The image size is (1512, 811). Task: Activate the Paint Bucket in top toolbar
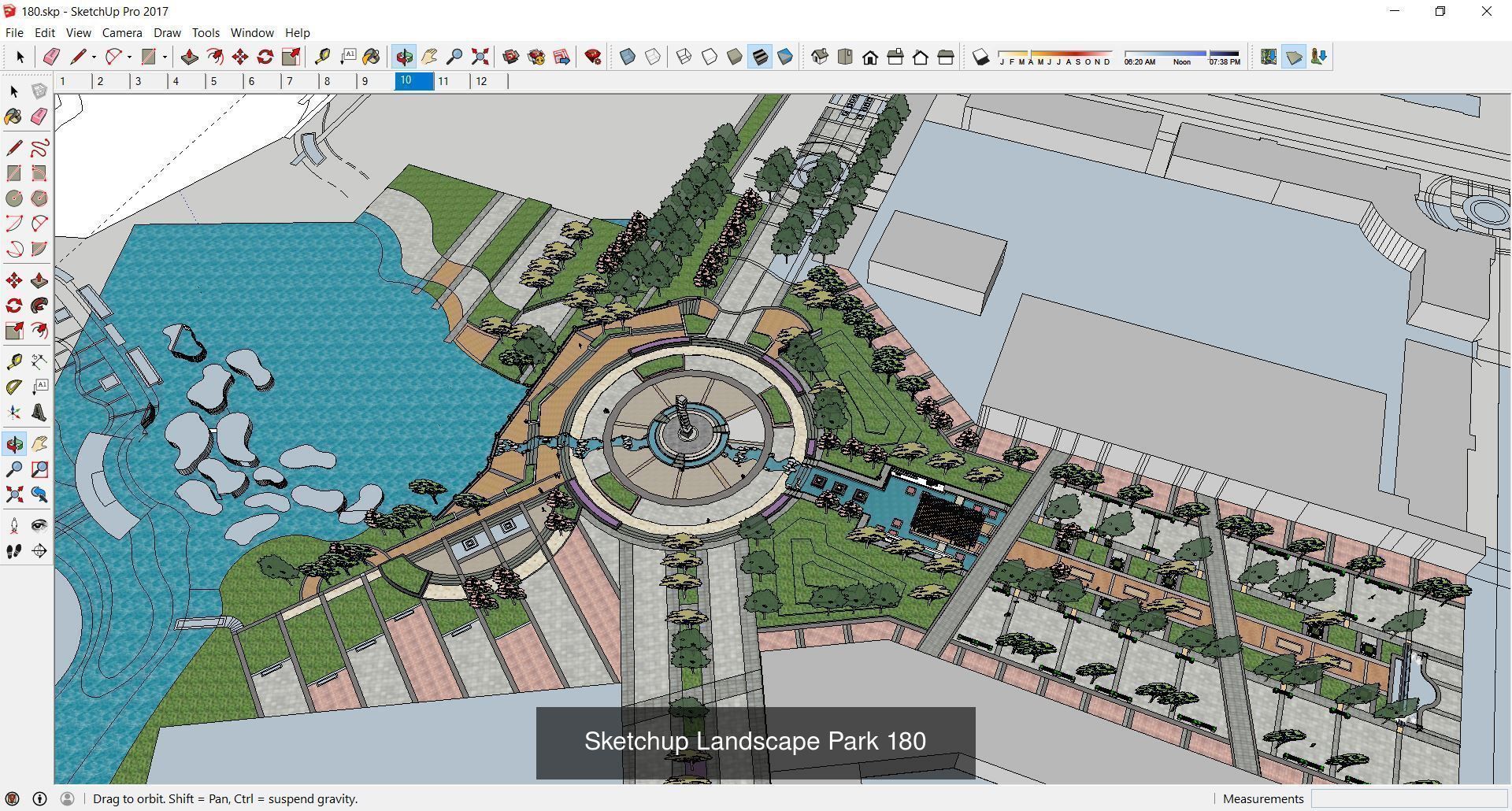(371, 57)
